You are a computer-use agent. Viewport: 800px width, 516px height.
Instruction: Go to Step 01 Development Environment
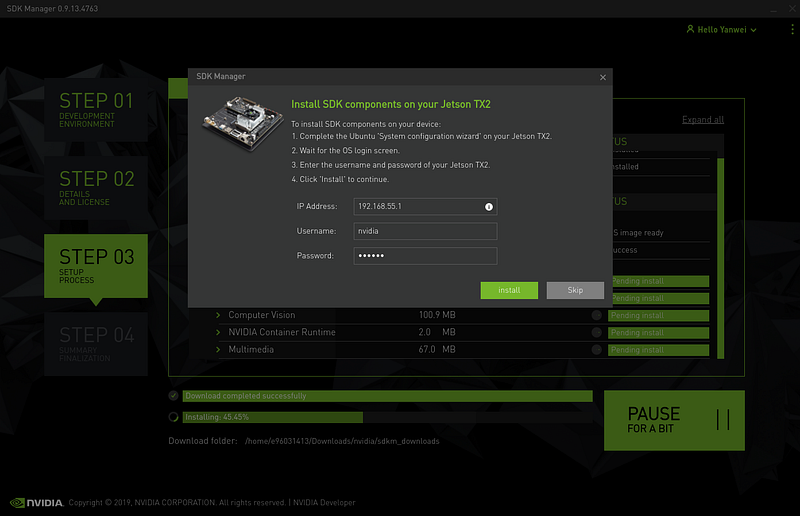pos(96,110)
